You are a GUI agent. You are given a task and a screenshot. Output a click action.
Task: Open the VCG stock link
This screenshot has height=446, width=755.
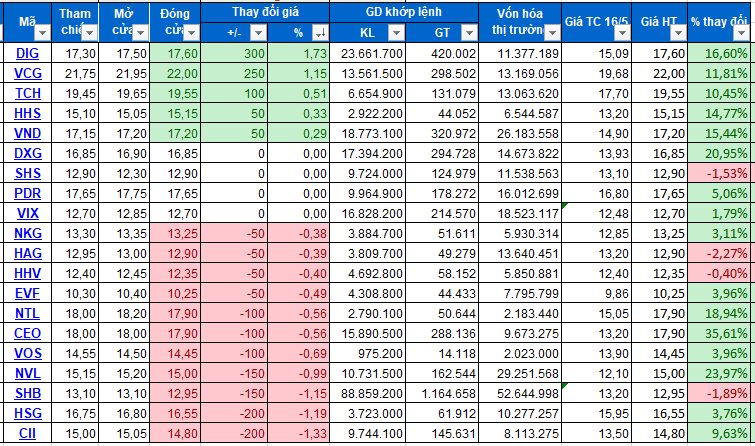(x=27, y=74)
